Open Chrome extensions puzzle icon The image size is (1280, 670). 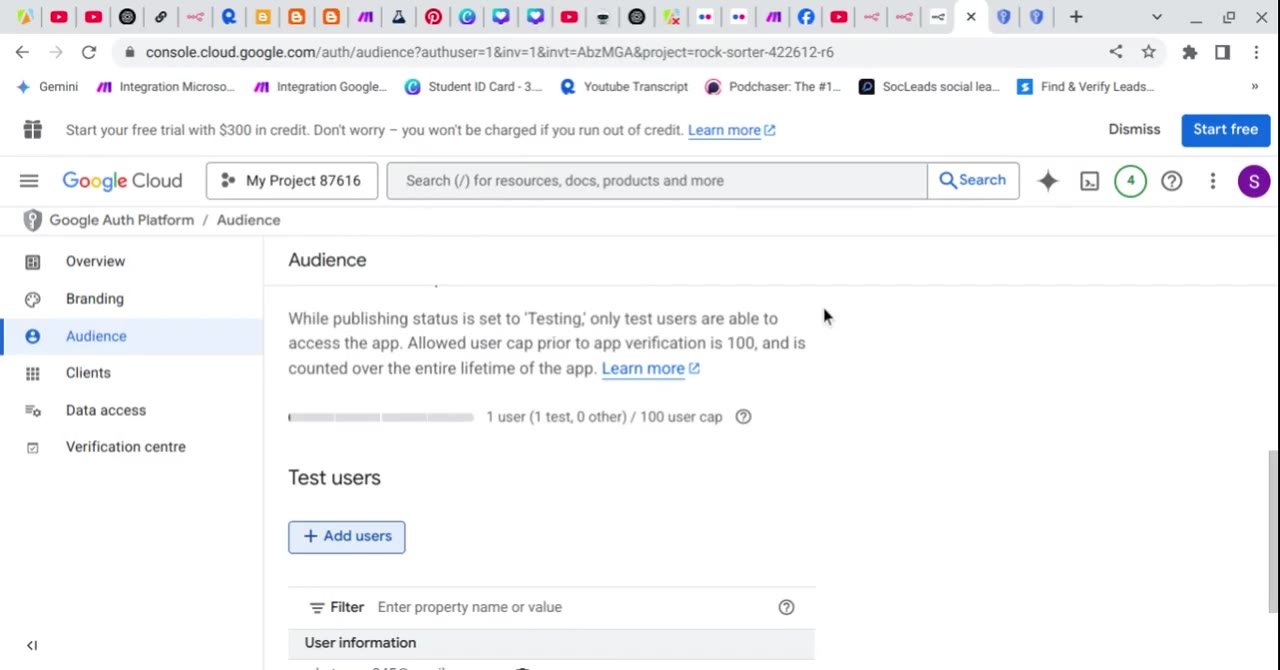click(x=1189, y=52)
